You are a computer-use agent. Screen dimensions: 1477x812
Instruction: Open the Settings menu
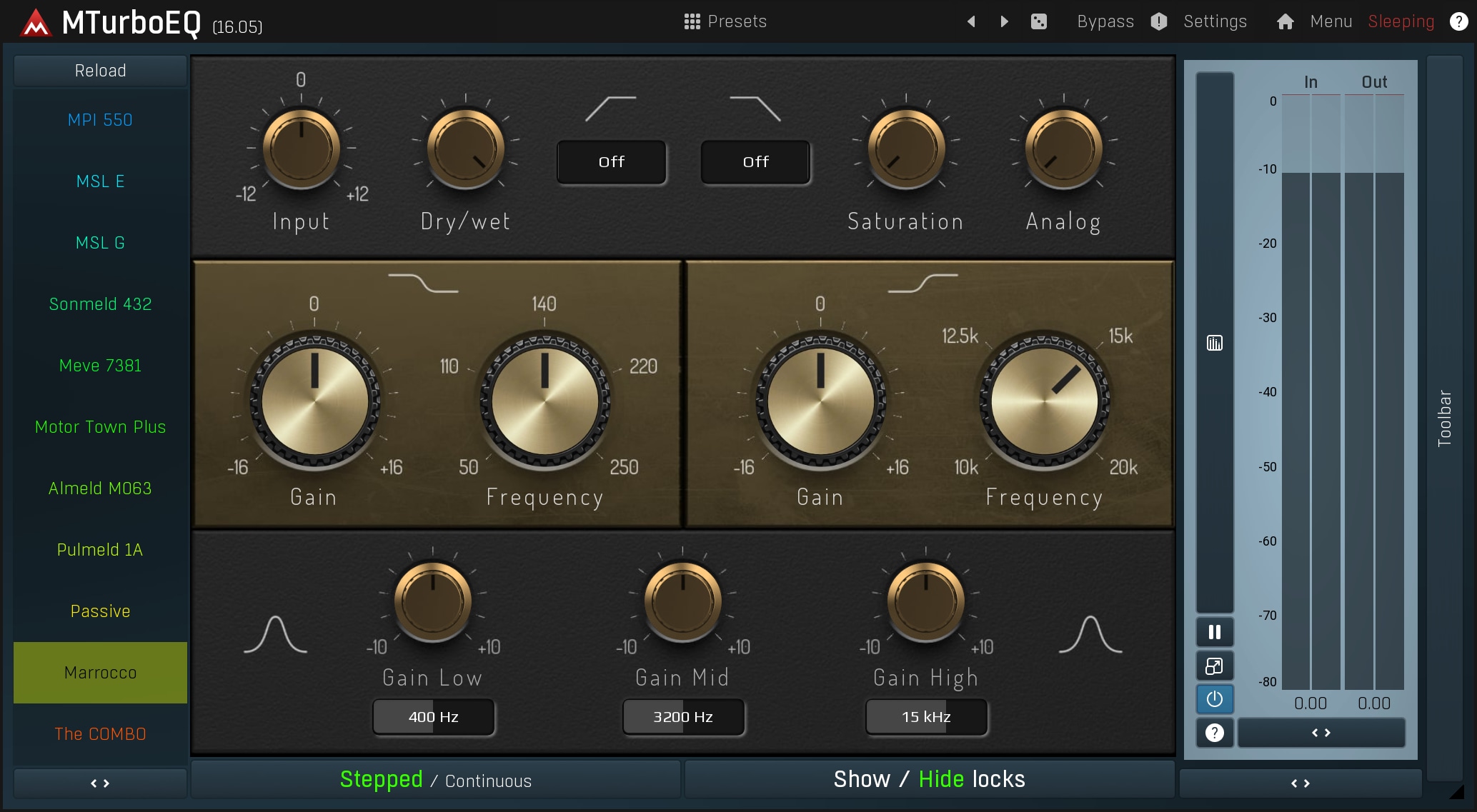1215,21
